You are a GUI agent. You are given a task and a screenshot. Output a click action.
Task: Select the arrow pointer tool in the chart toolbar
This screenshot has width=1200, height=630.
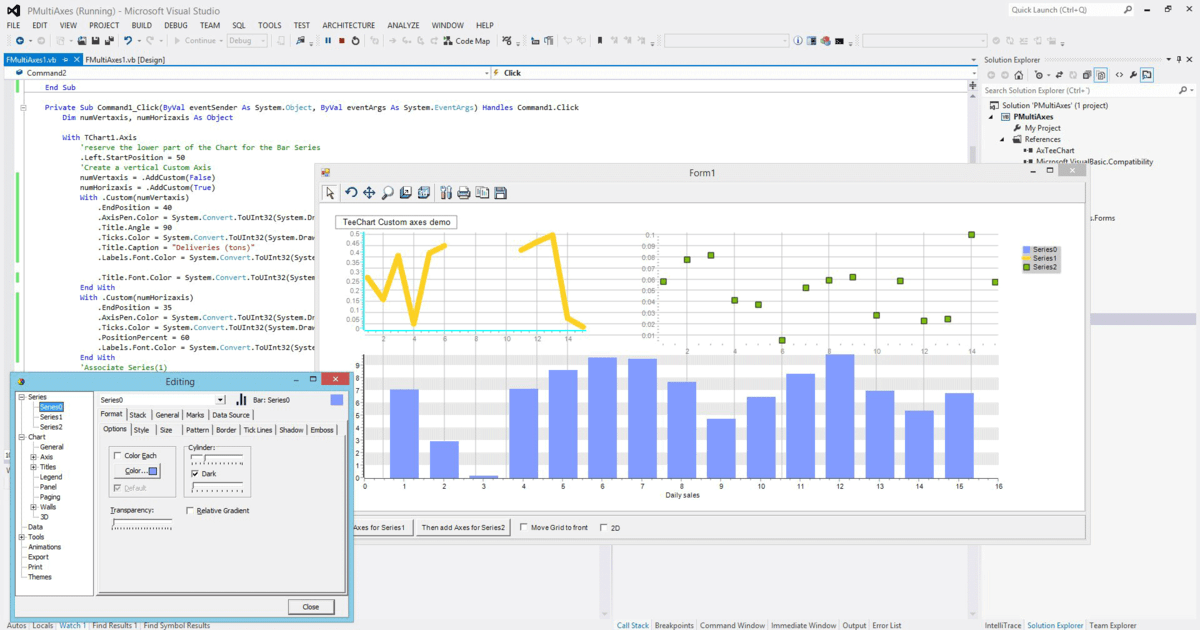pos(330,192)
